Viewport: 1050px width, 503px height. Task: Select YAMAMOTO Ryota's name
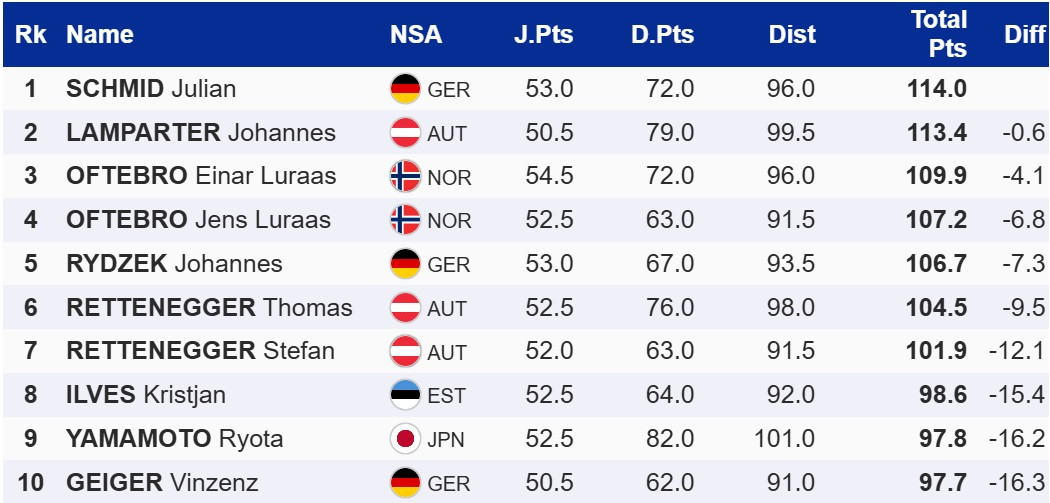[174, 439]
